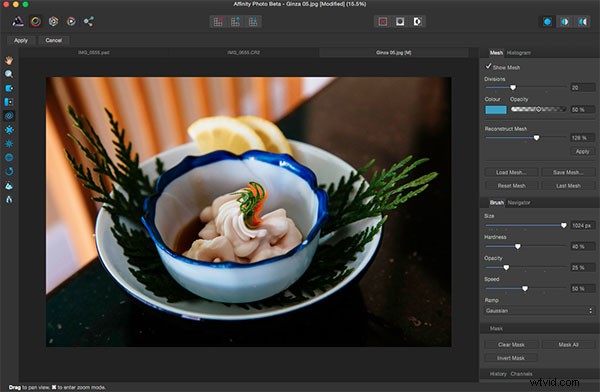Enable the mirror view display mode
The width and height of the screenshot is (600, 392).
tap(582, 22)
